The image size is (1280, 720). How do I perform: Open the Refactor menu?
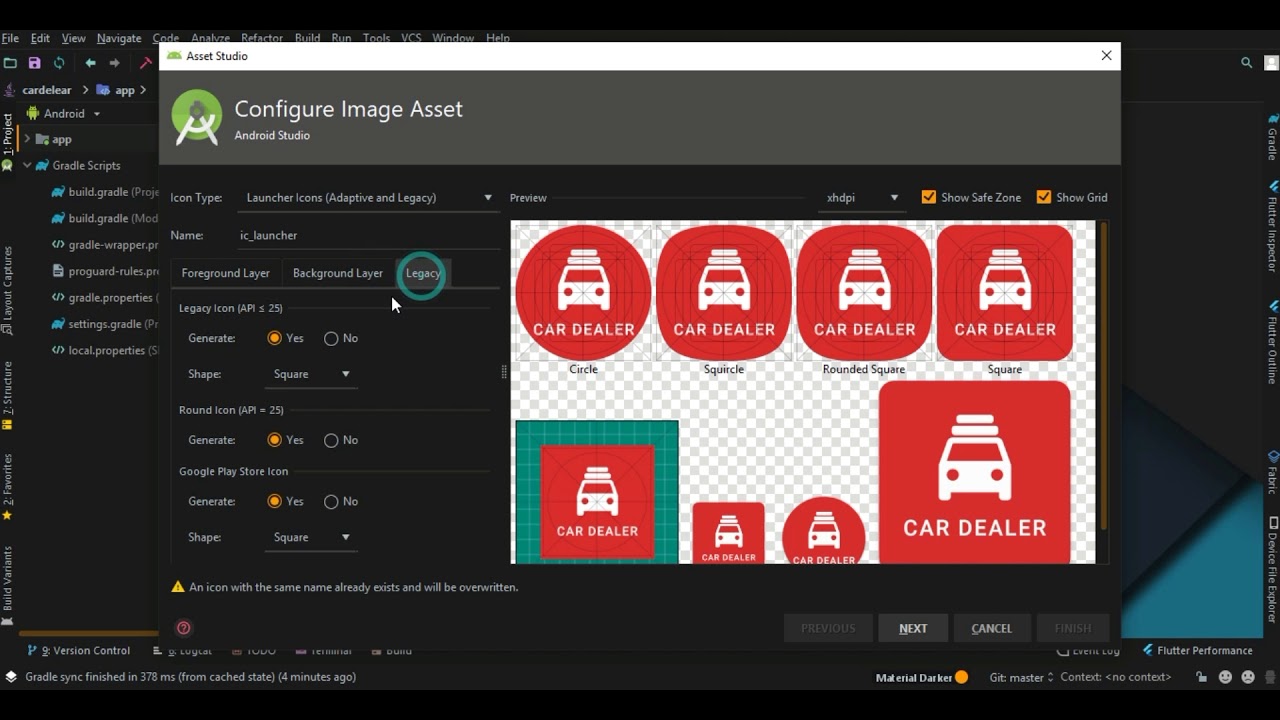point(262,38)
